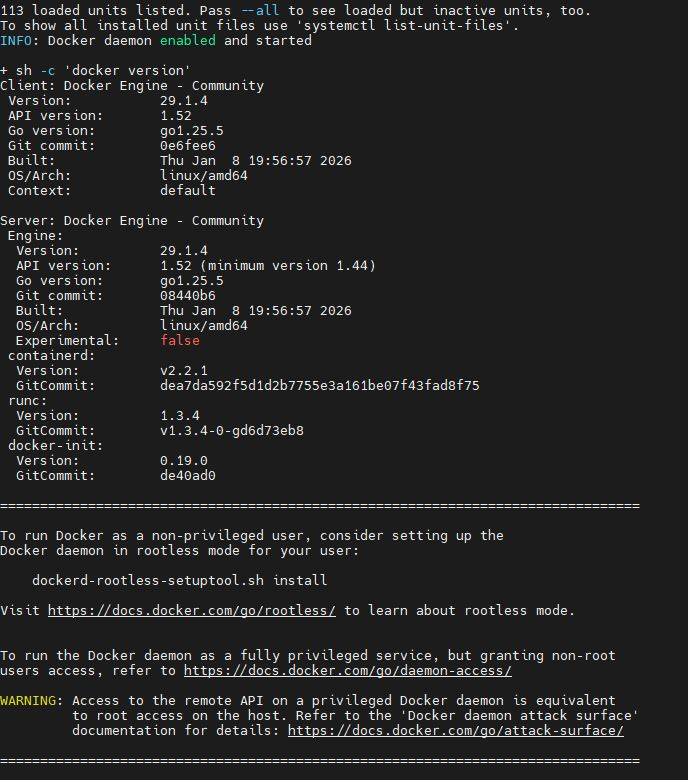Click the runc GitCommit v1.3.4-0-gd6d73eb8
This screenshot has width=688, height=780.
[x=231, y=430]
